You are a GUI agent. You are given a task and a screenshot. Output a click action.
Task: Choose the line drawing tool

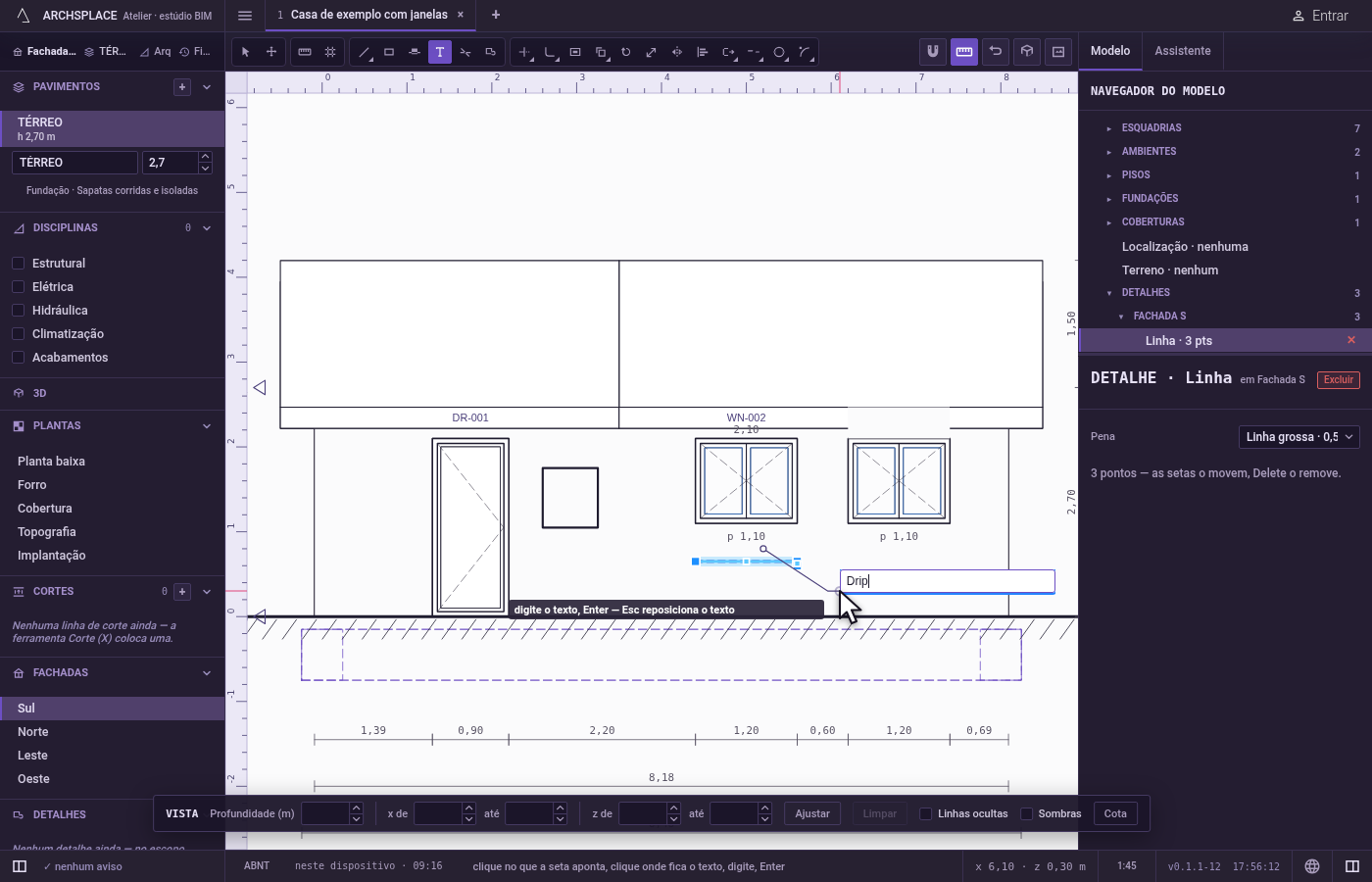(364, 52)
